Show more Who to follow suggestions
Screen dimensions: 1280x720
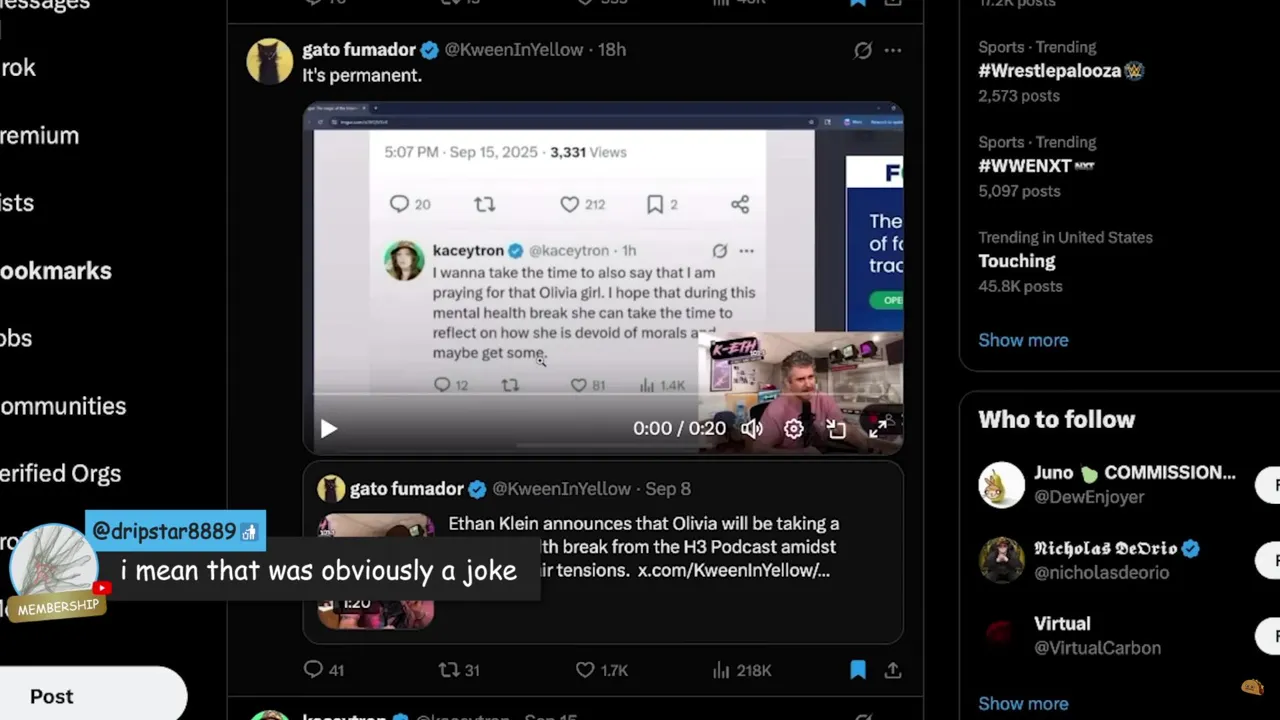(1023, 704)
